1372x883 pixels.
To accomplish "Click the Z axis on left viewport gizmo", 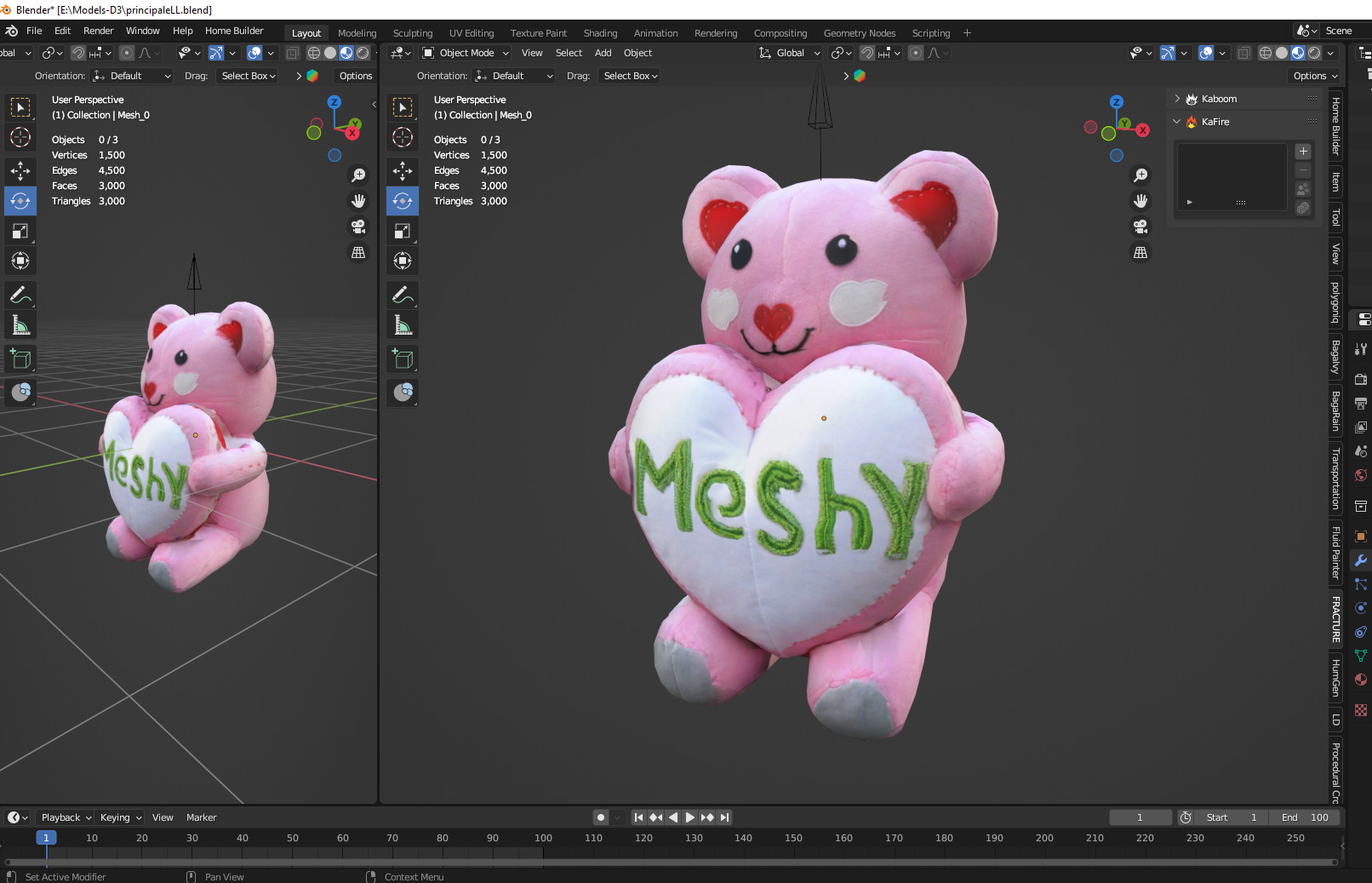I will pos(334,101).
